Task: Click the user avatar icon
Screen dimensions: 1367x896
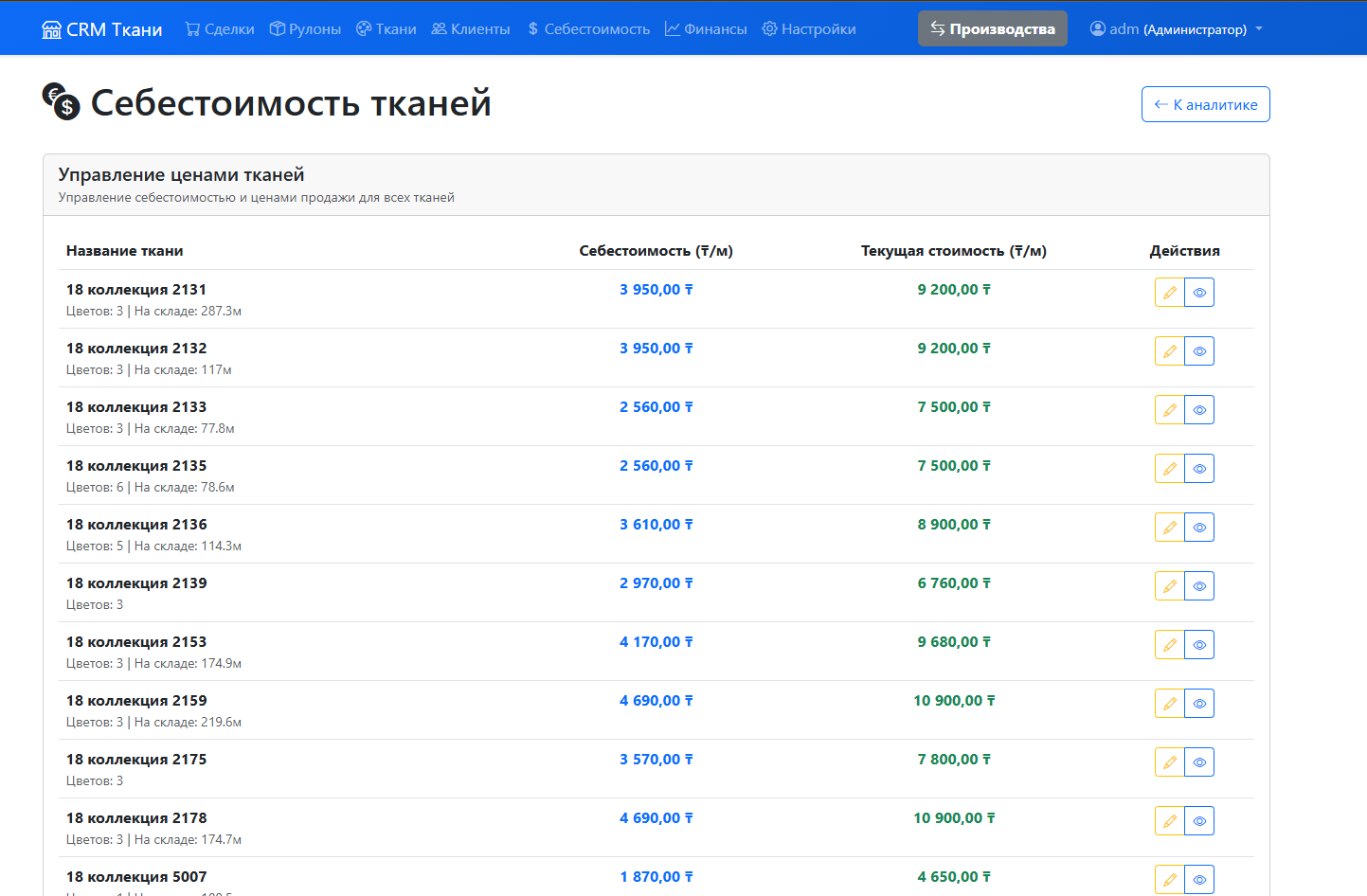Action: 1098,29
